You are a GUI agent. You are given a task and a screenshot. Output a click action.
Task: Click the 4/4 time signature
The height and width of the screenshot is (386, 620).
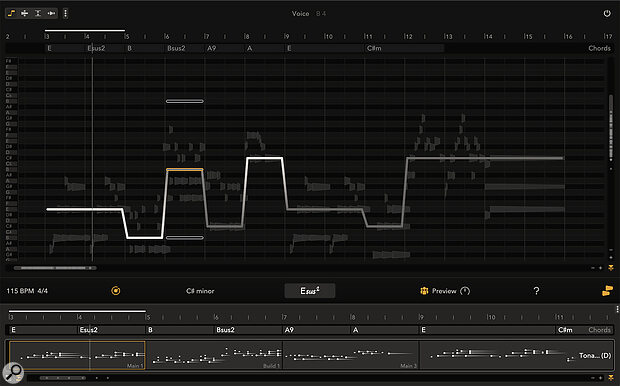pos(43,291)
